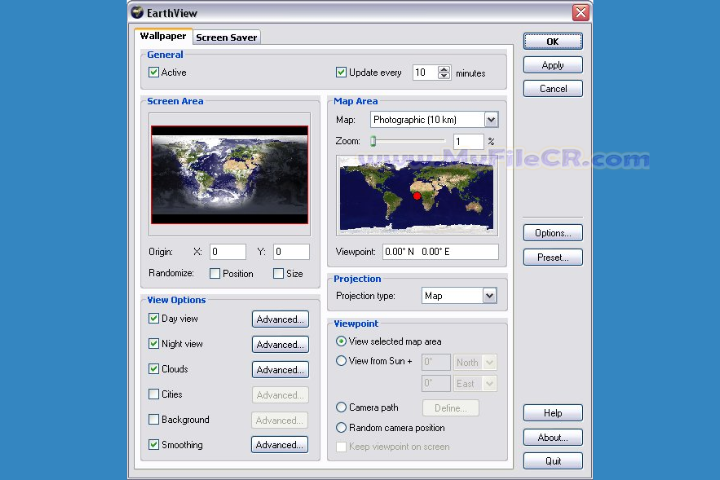Image resolution: width=720 pixels, height=480 pixels.
Task: Enable the Background checkbox
Action: click(153, 419)
